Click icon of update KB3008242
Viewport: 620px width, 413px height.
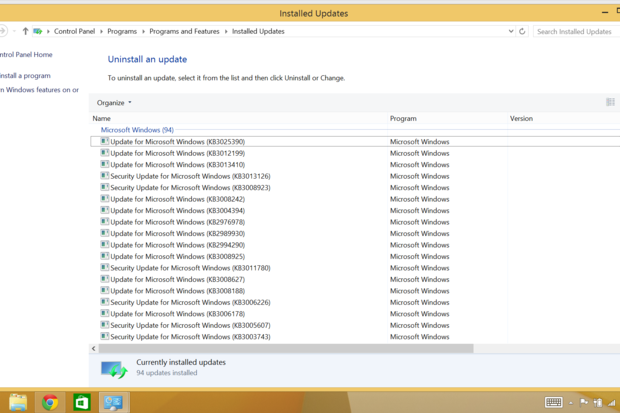[104, 199]
